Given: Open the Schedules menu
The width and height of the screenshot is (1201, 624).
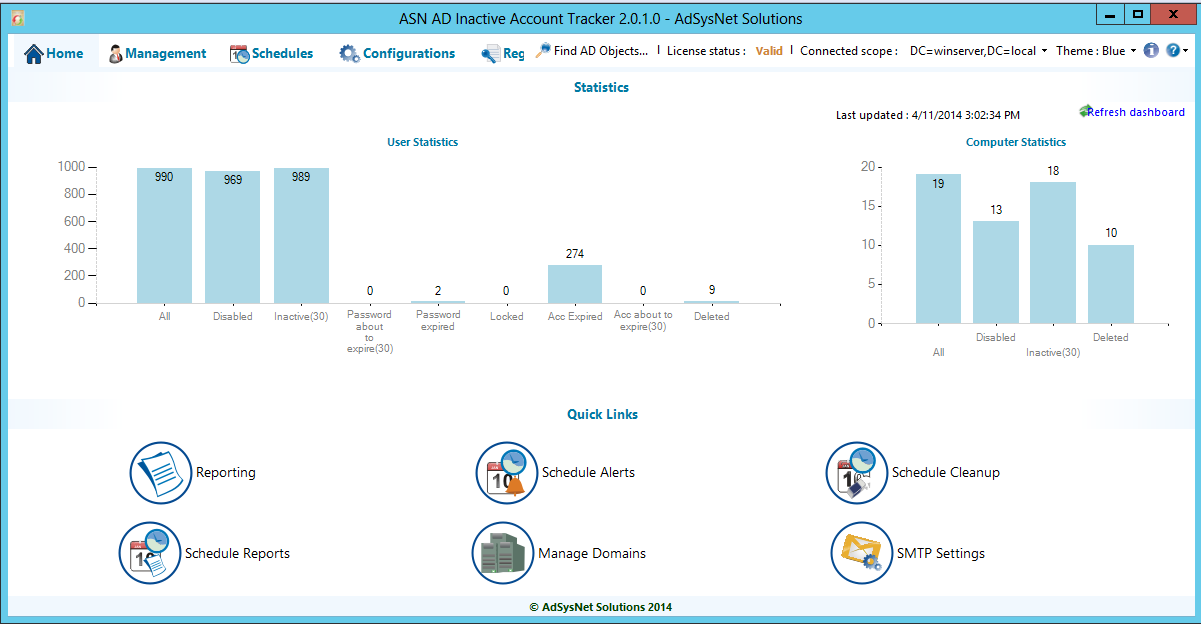Looking at the screenshot, I should (x=271, y=53).
